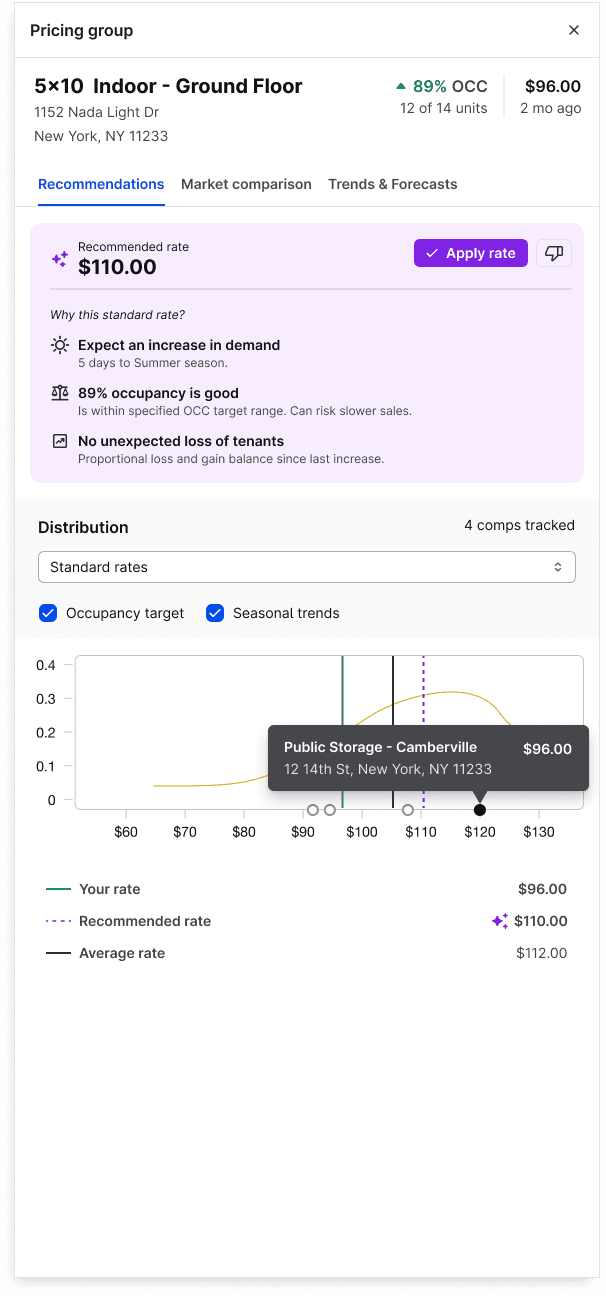This screenshot has height=1296, width=606.
Task: Select the Recommendations tab
Action: [x=101, y=184]
